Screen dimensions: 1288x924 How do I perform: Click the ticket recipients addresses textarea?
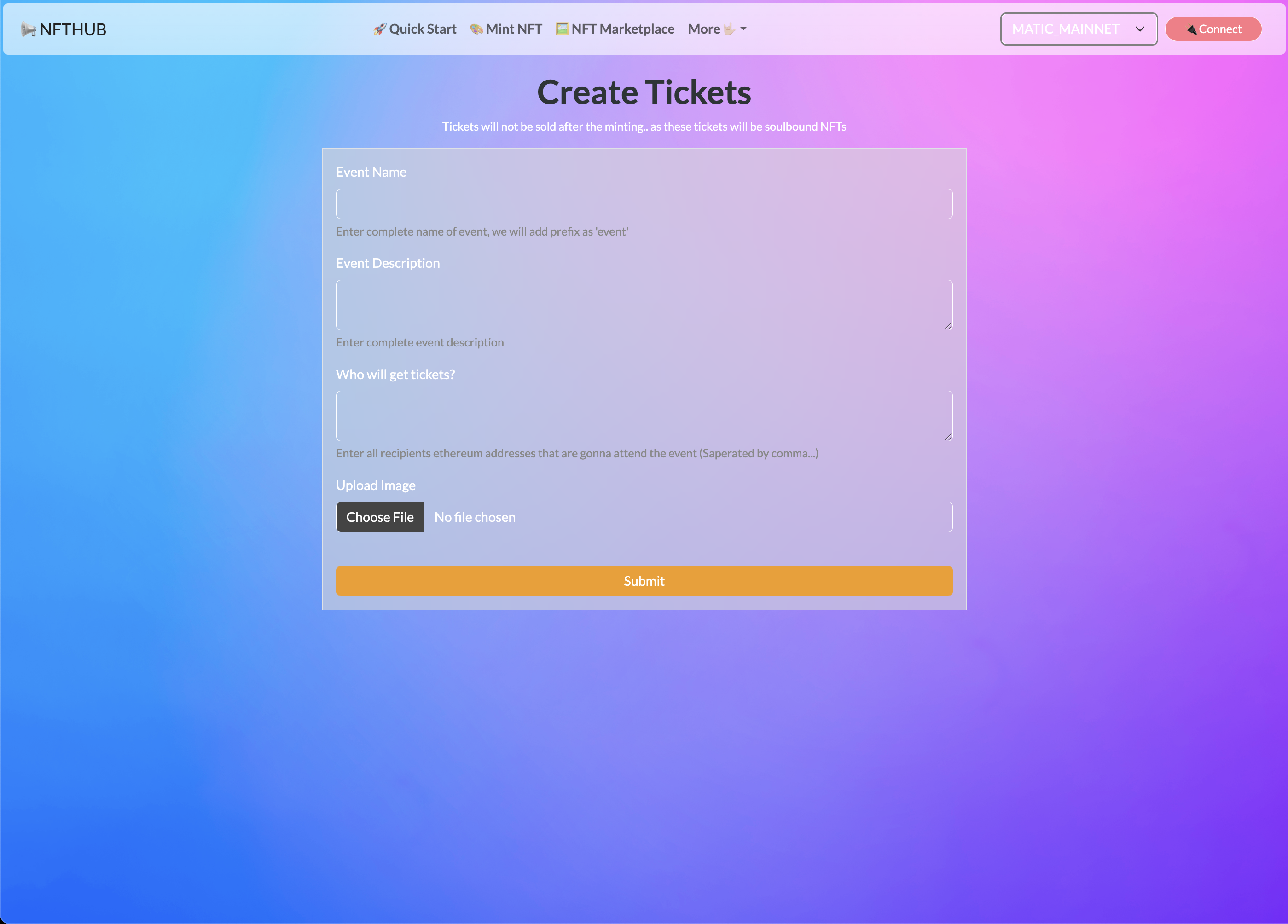(644, 416)
